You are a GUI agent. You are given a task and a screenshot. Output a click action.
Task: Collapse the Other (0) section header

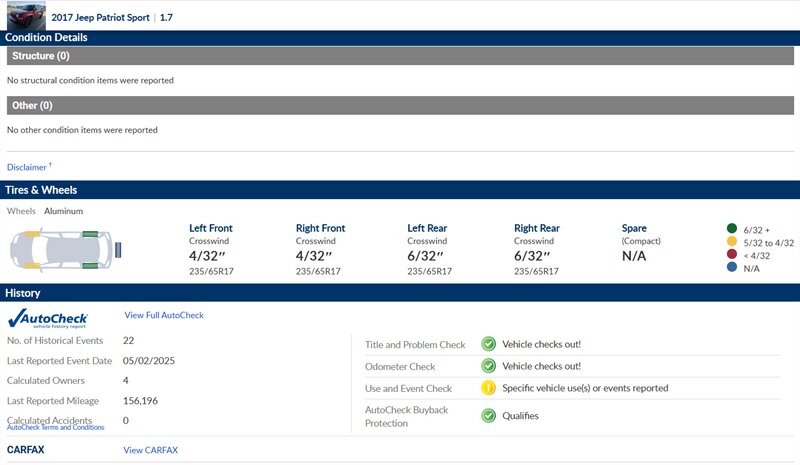(400, 105)
